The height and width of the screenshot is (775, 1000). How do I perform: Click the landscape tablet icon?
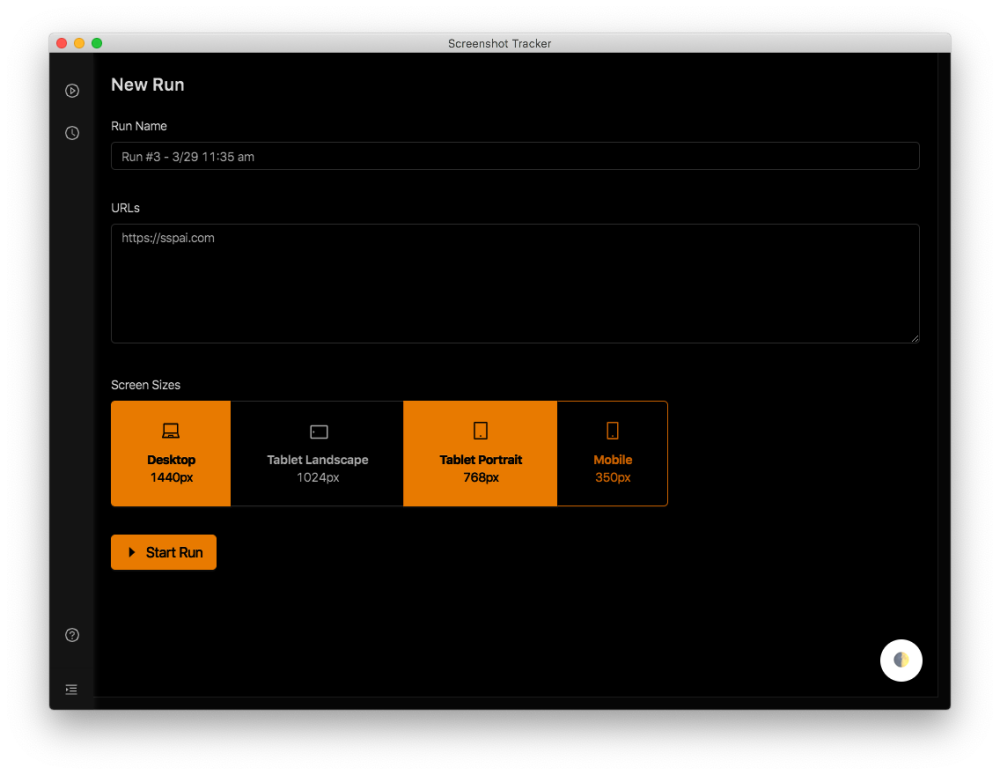(x=319, y=432)
